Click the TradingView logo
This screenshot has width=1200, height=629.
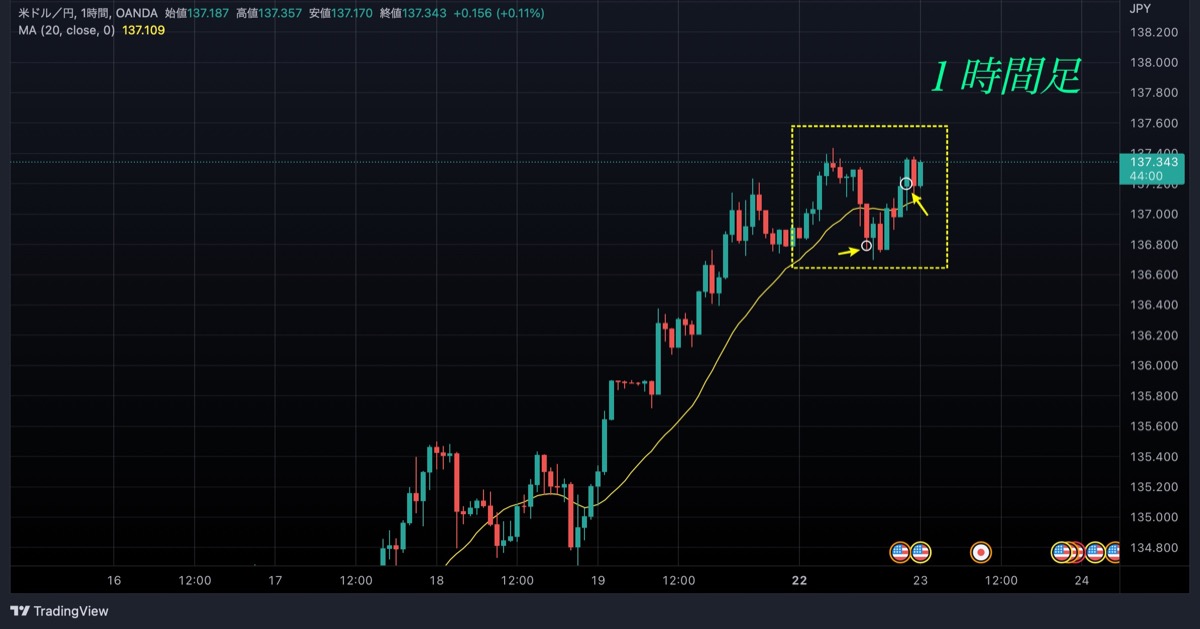(x=59, y=611)
